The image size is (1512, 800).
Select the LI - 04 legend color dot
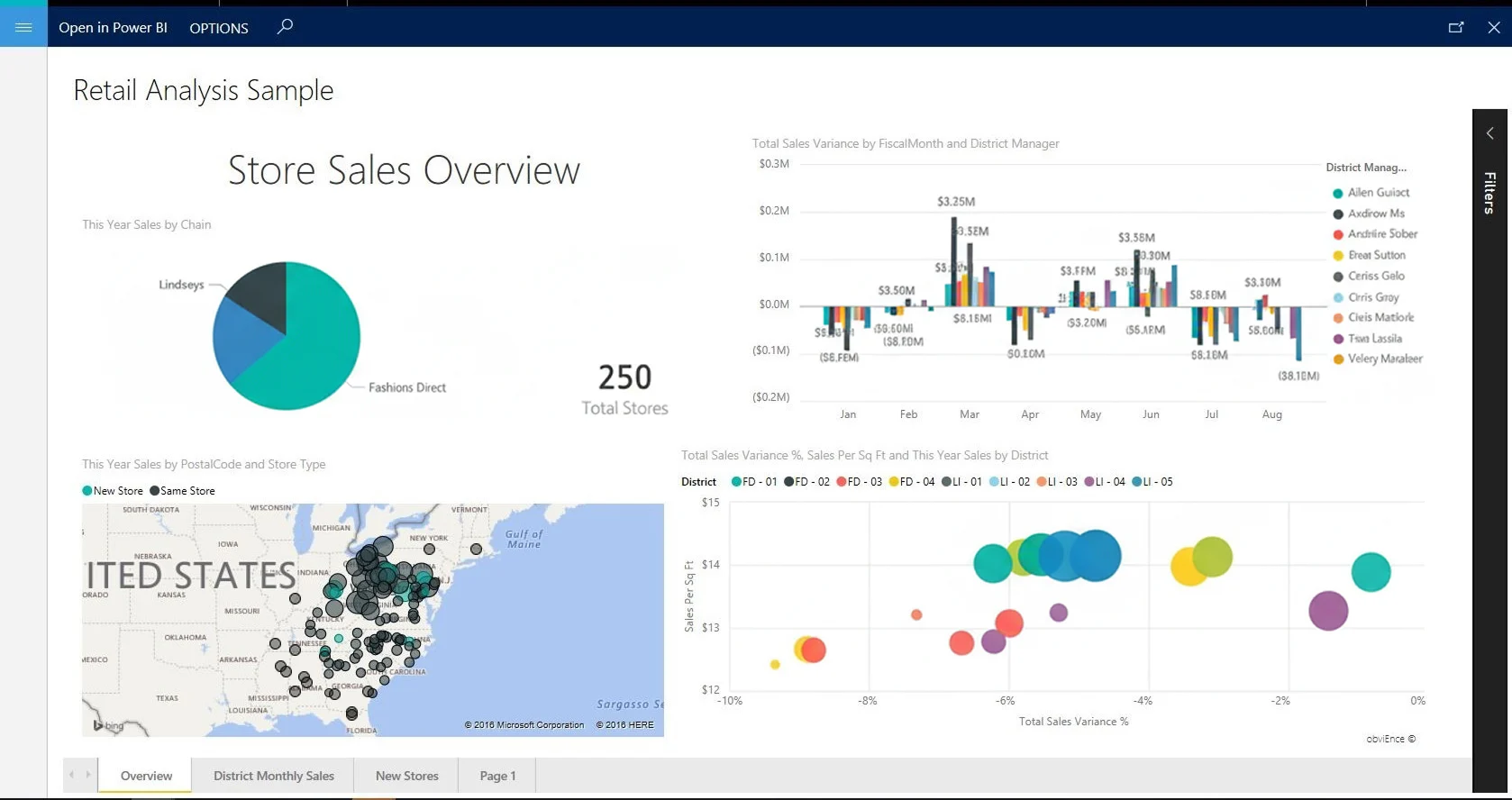click(1089, 482)
